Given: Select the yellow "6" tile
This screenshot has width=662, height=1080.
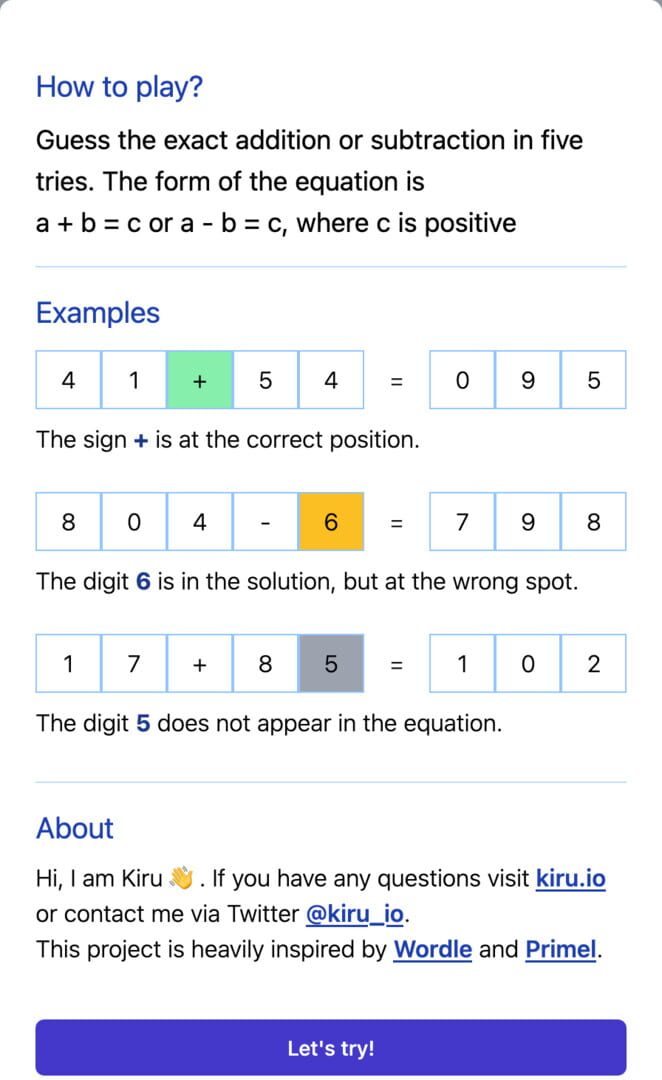Looking at the screenshot, I should pyautogui.click(x=330, y=522).
